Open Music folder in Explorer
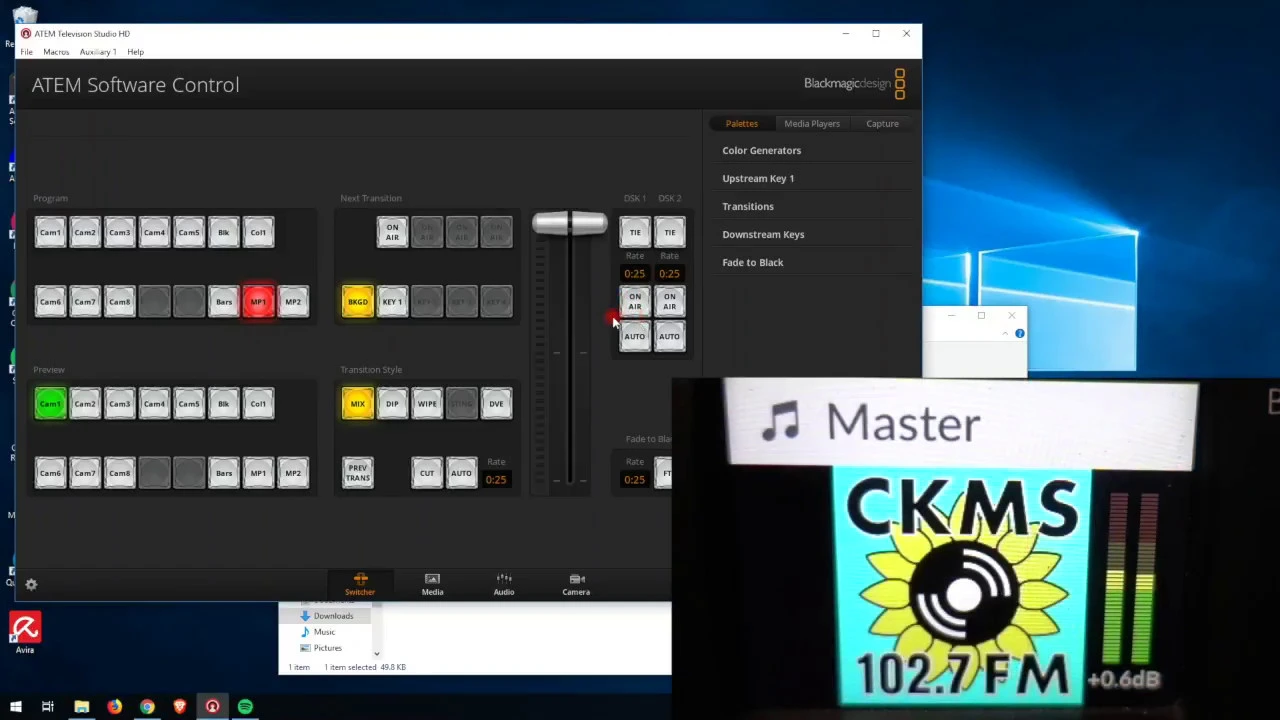This screenshot has height=720, width=1280. click(x=324, y=632)
